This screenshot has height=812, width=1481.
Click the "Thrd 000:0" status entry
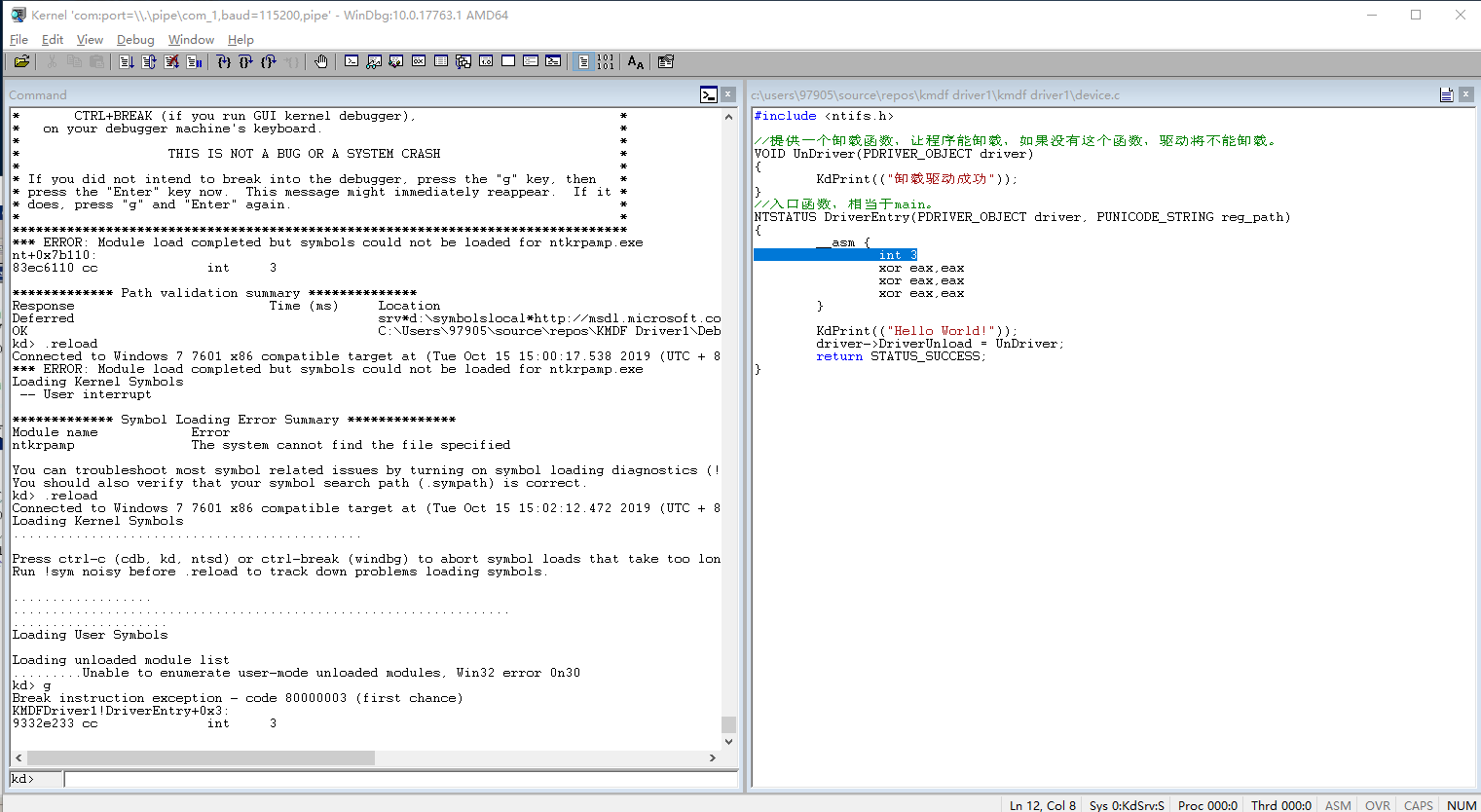(1281, 805)
